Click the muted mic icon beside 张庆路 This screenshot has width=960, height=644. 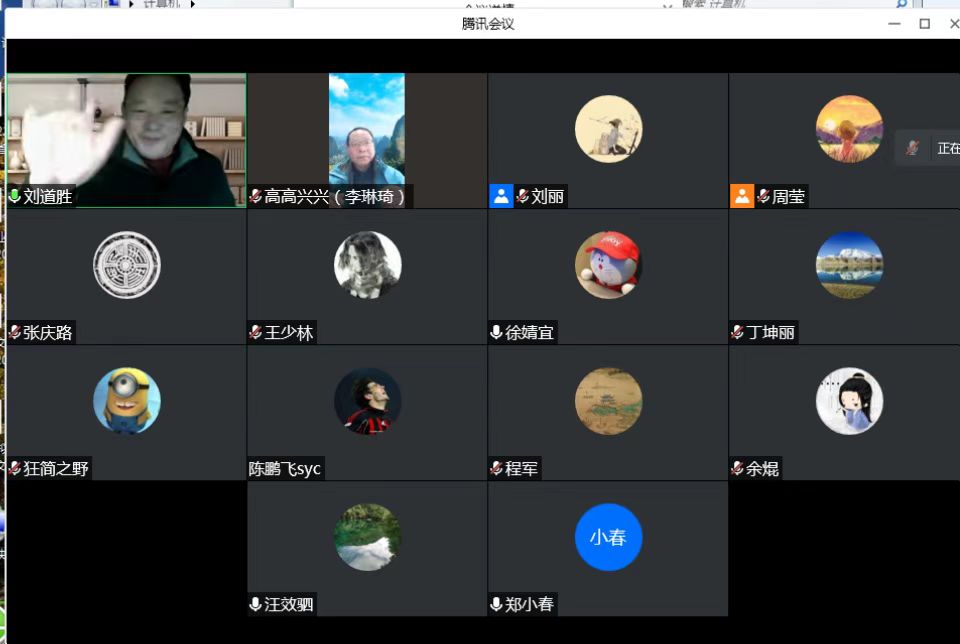(x=15, y=333)
